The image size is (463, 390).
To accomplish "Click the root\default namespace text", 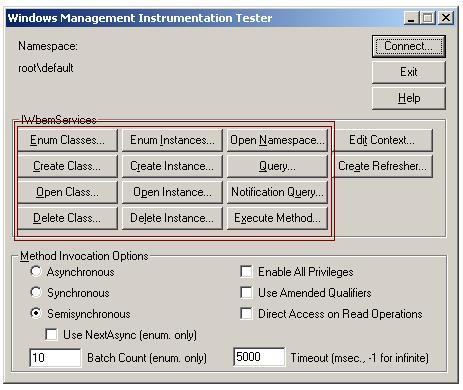I will (46, 68).
